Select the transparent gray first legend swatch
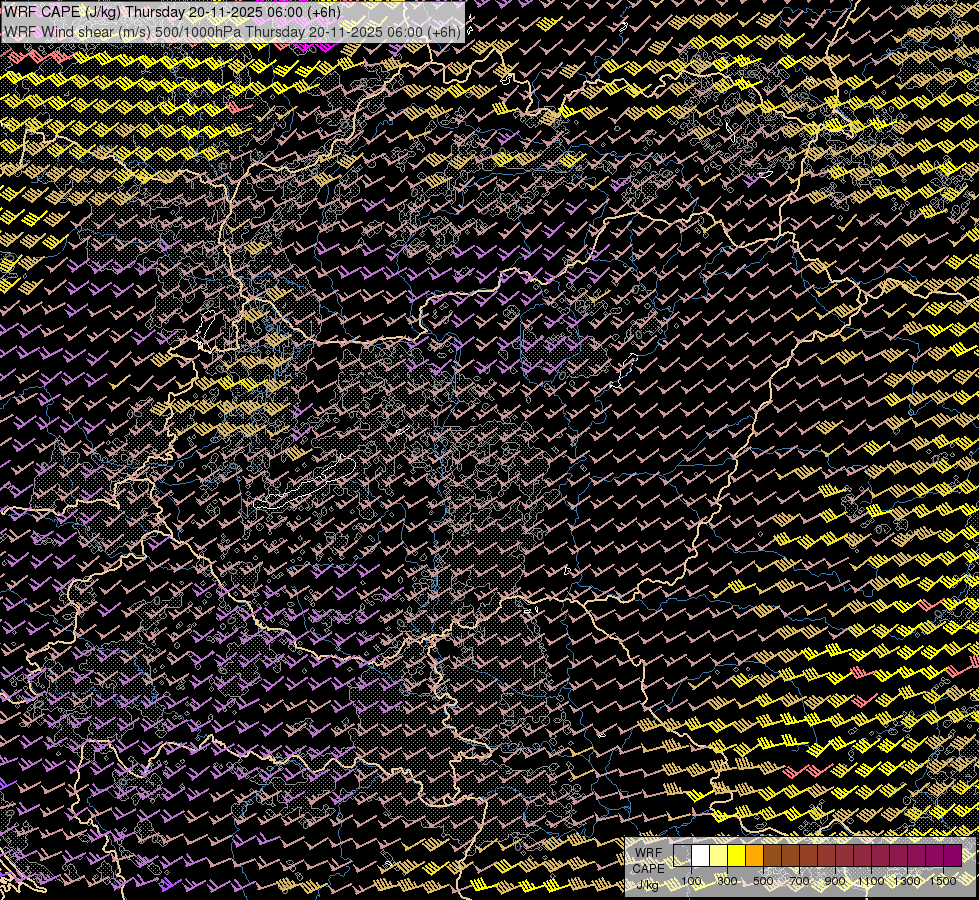This screenshot has height=900, width=979. click(x=682, y=856)
